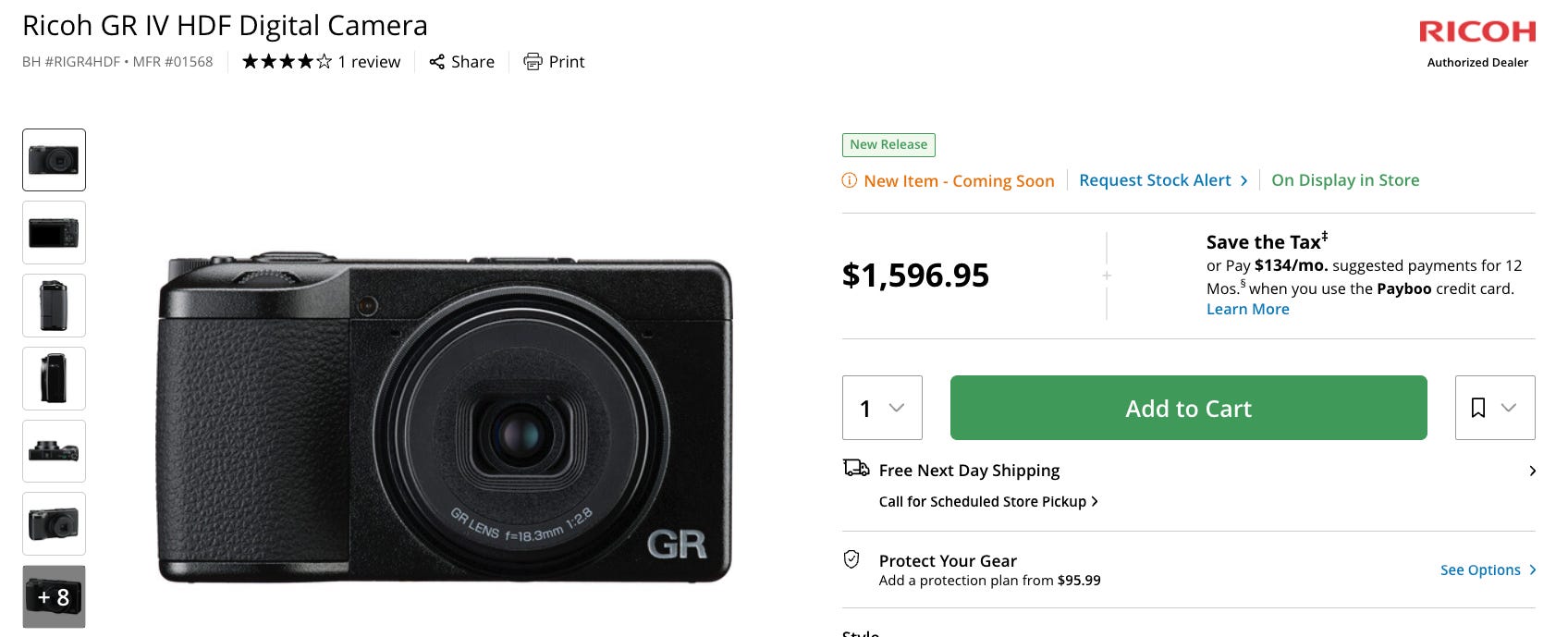Click the Print icon

point(533,61)
